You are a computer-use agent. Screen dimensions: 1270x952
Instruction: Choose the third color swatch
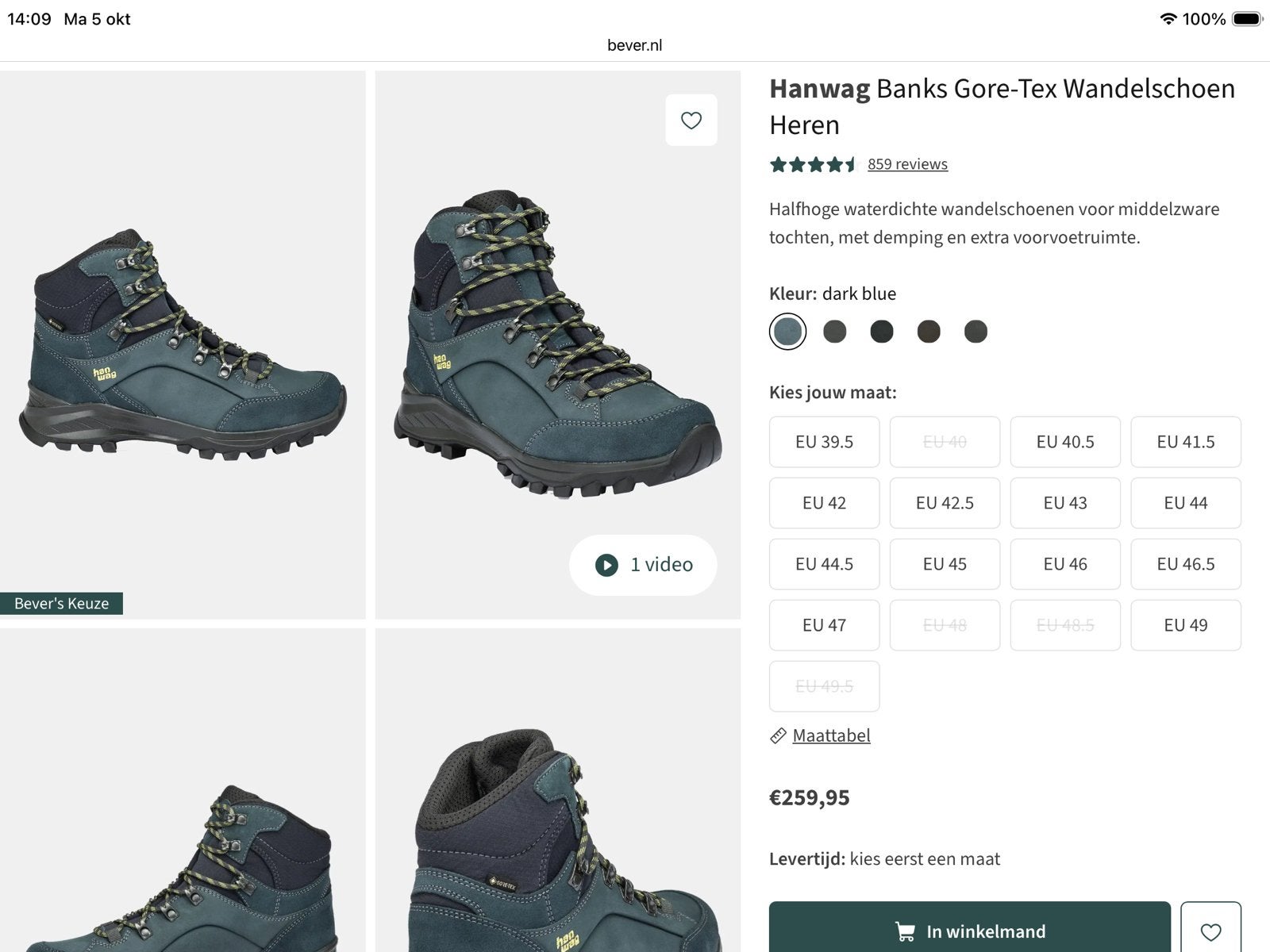coord(881,332)
